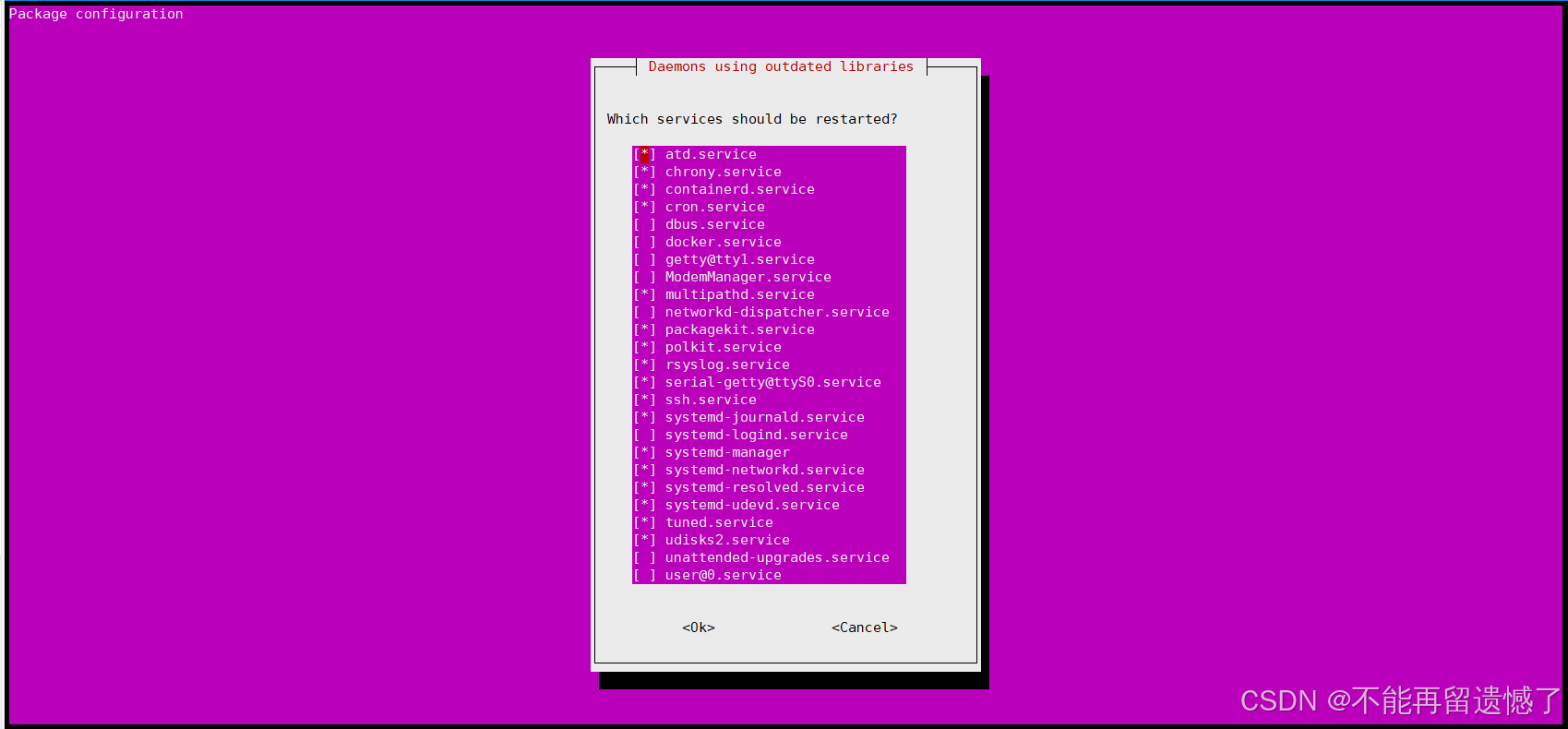The height and width of the screenshot is (729, 1568).
Task: Toggle ssh.service checkbox
Action: click(x=644, y=400)
